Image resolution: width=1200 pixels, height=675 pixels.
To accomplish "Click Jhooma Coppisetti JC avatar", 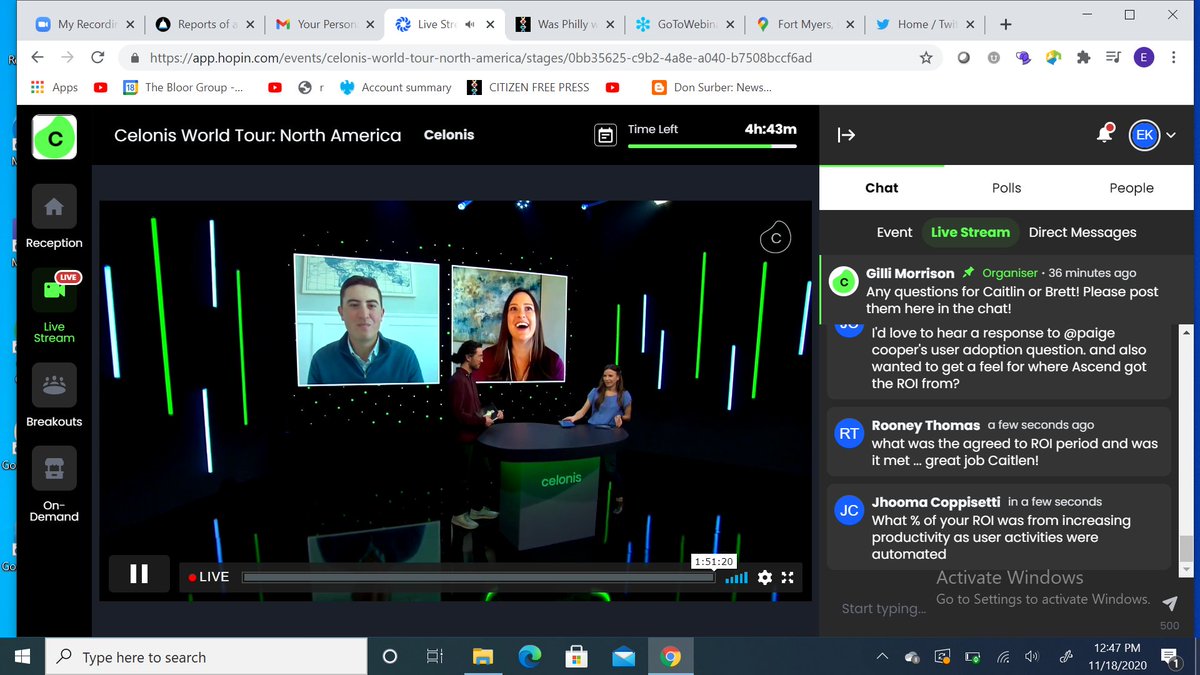I will tap(849, 510).
